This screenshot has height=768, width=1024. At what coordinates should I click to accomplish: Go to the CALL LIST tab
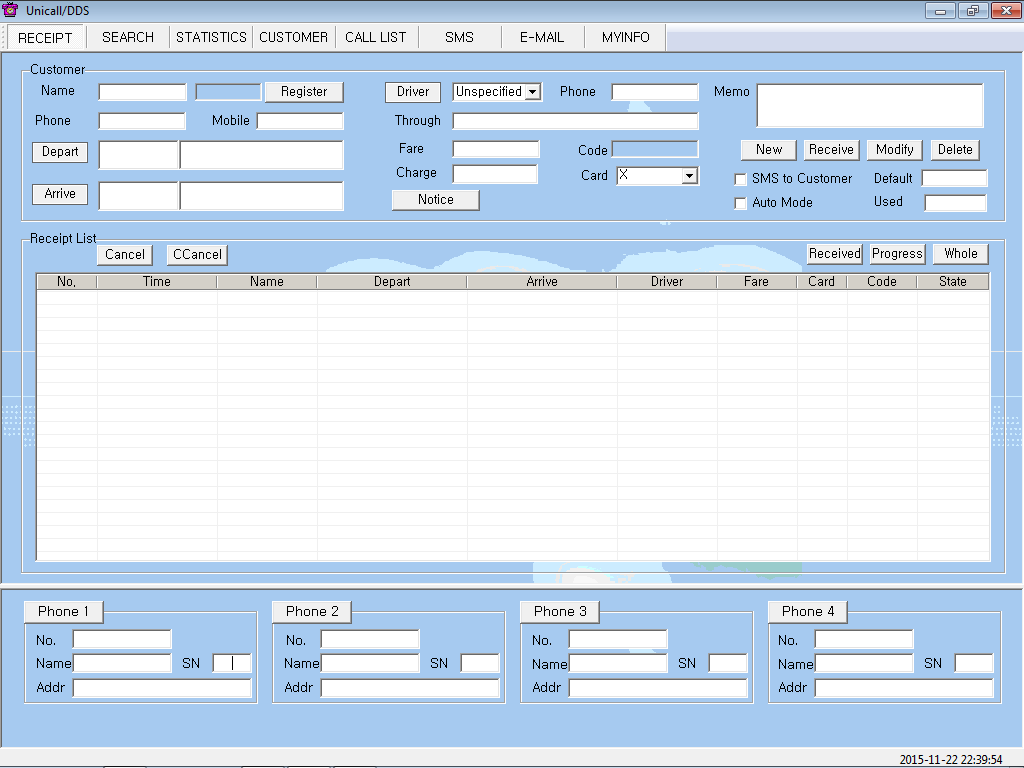[x=376, y=37]
